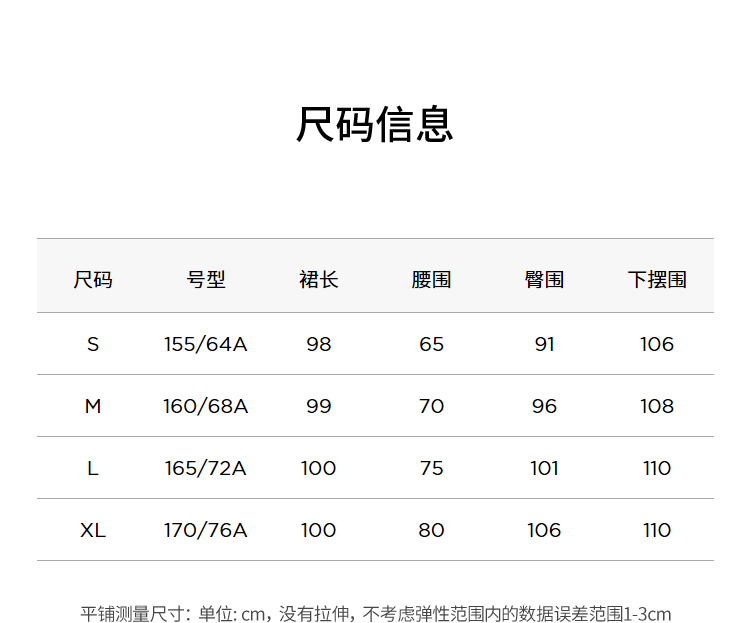Select the M size row label
The width and height of the screenshot is (750, 623).
93,406
